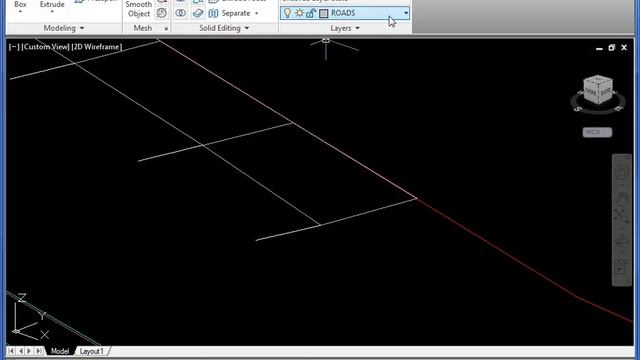Screen dimensions: 640x360
Task: Click the viewport [–] controls label
Action: coord(14,47)
